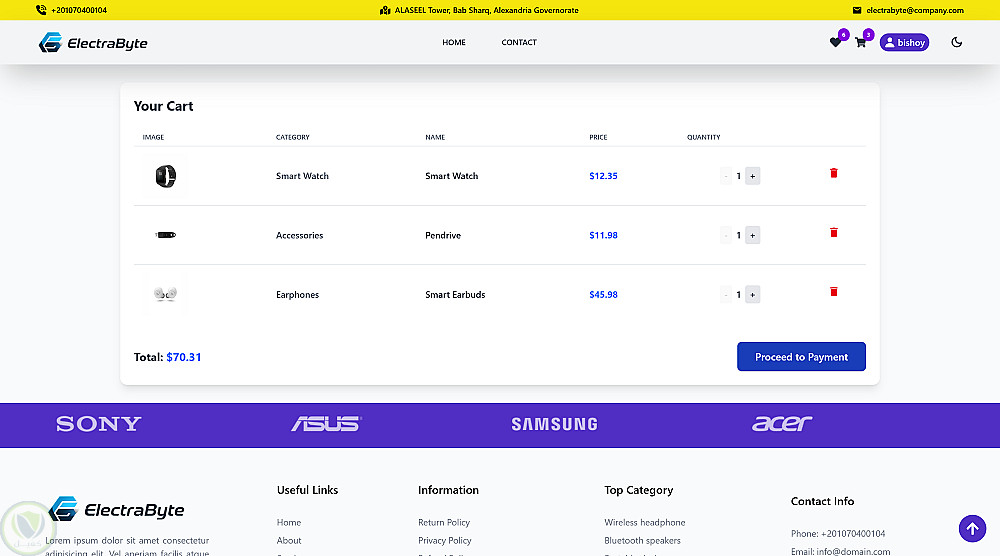
Task: Go to the CONTACT menu item
Action: pos(519,42)
